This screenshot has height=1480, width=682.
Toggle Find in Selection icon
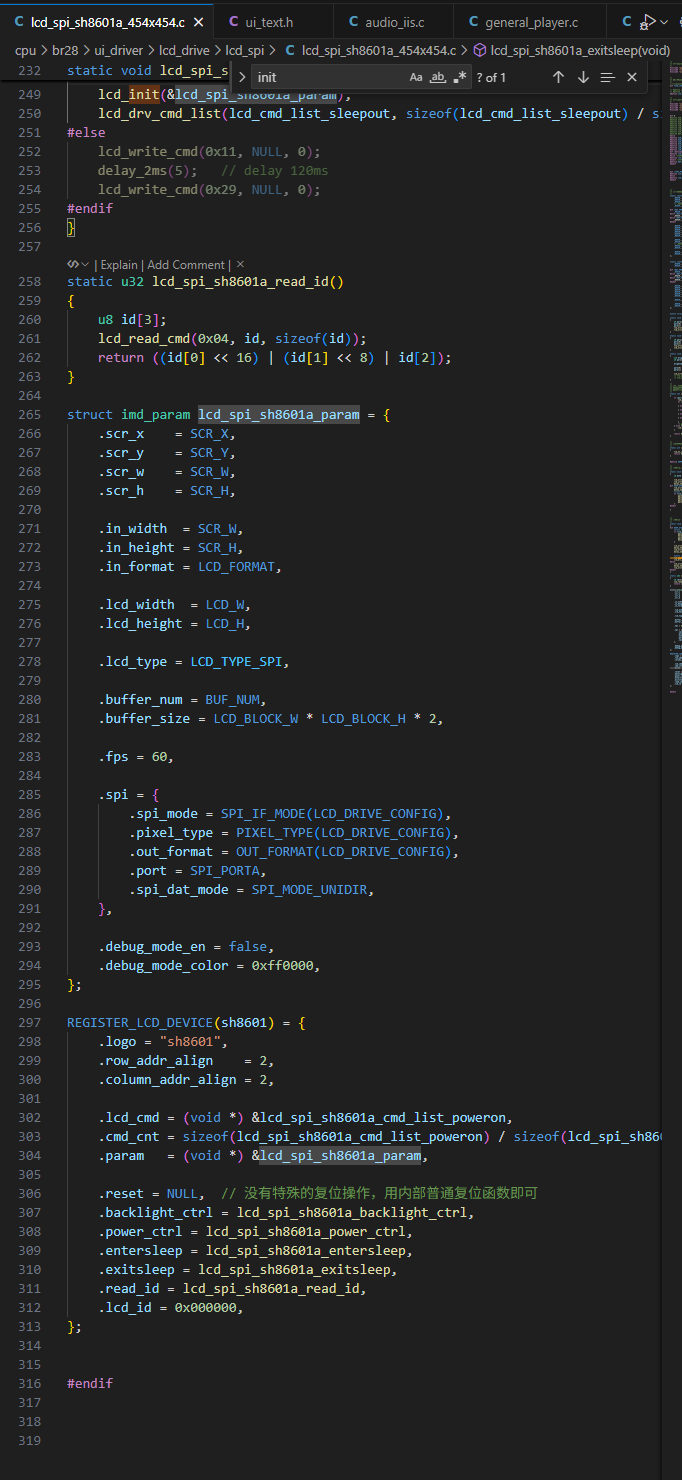point(607,77)
